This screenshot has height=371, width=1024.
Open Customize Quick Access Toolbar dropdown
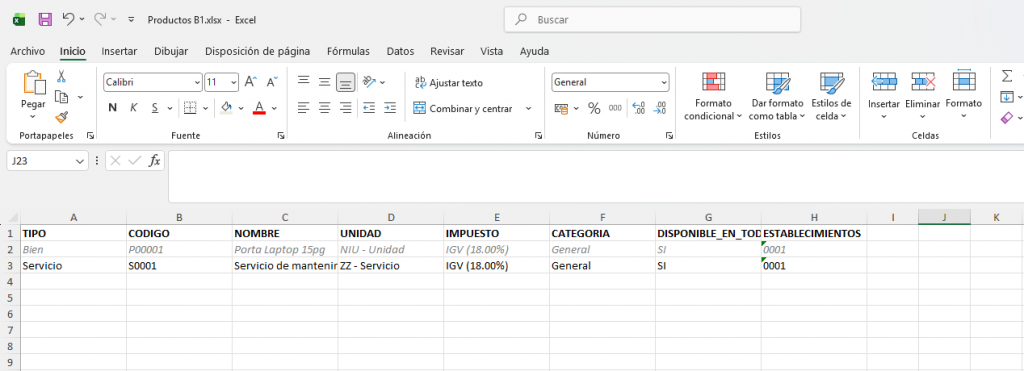131,20
